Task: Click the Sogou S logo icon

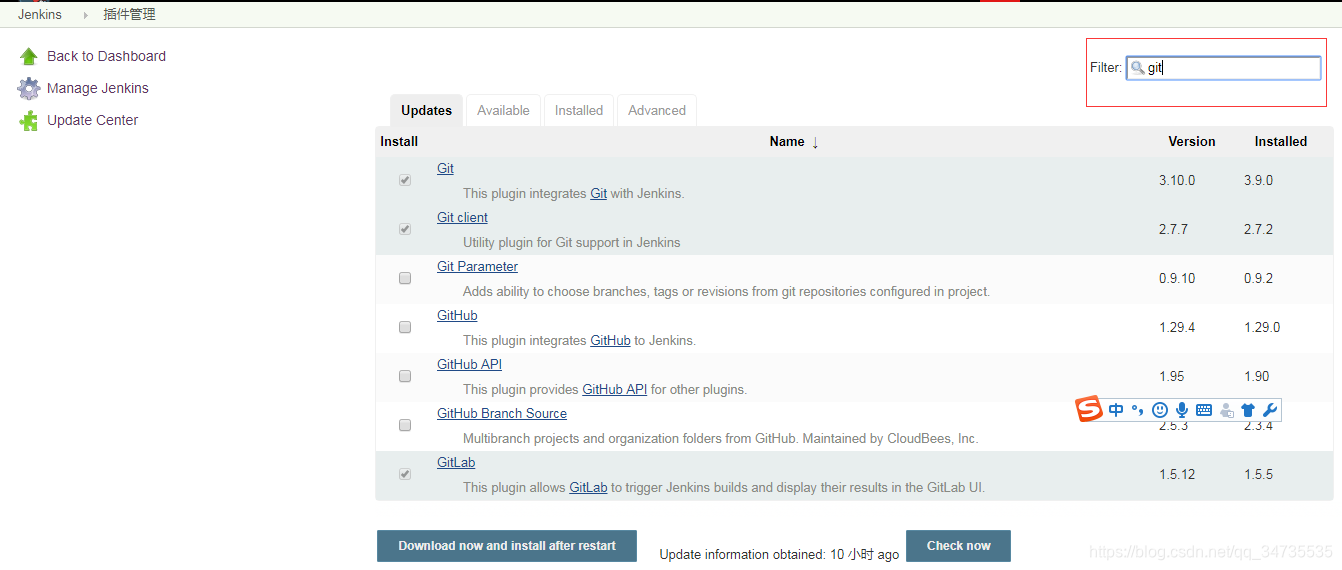Action: (x=1089, y=409)
